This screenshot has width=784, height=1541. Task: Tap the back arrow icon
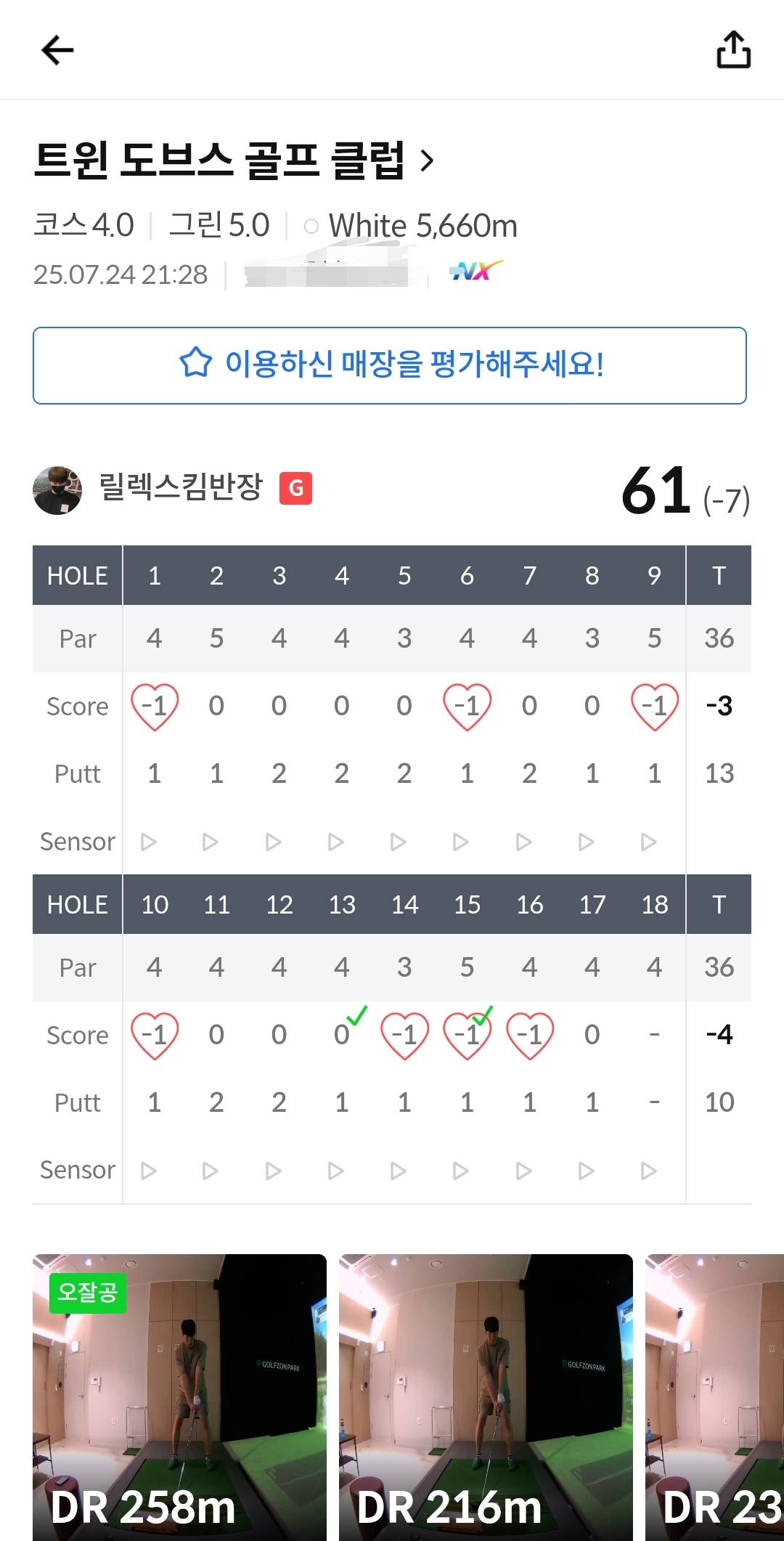57,50
